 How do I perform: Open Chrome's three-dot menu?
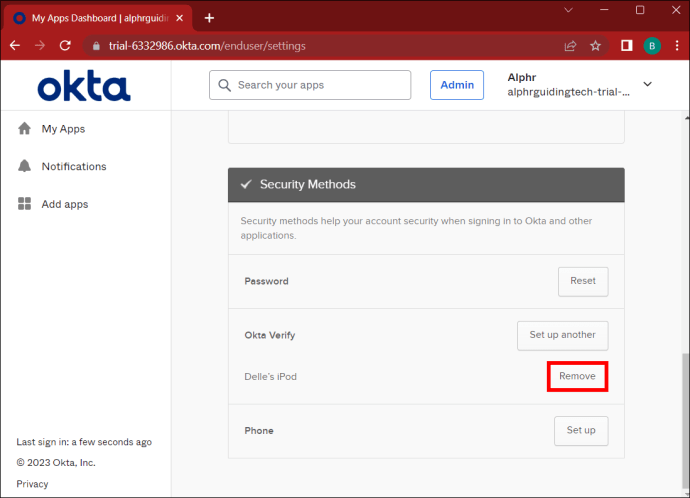tap(676, 45)
